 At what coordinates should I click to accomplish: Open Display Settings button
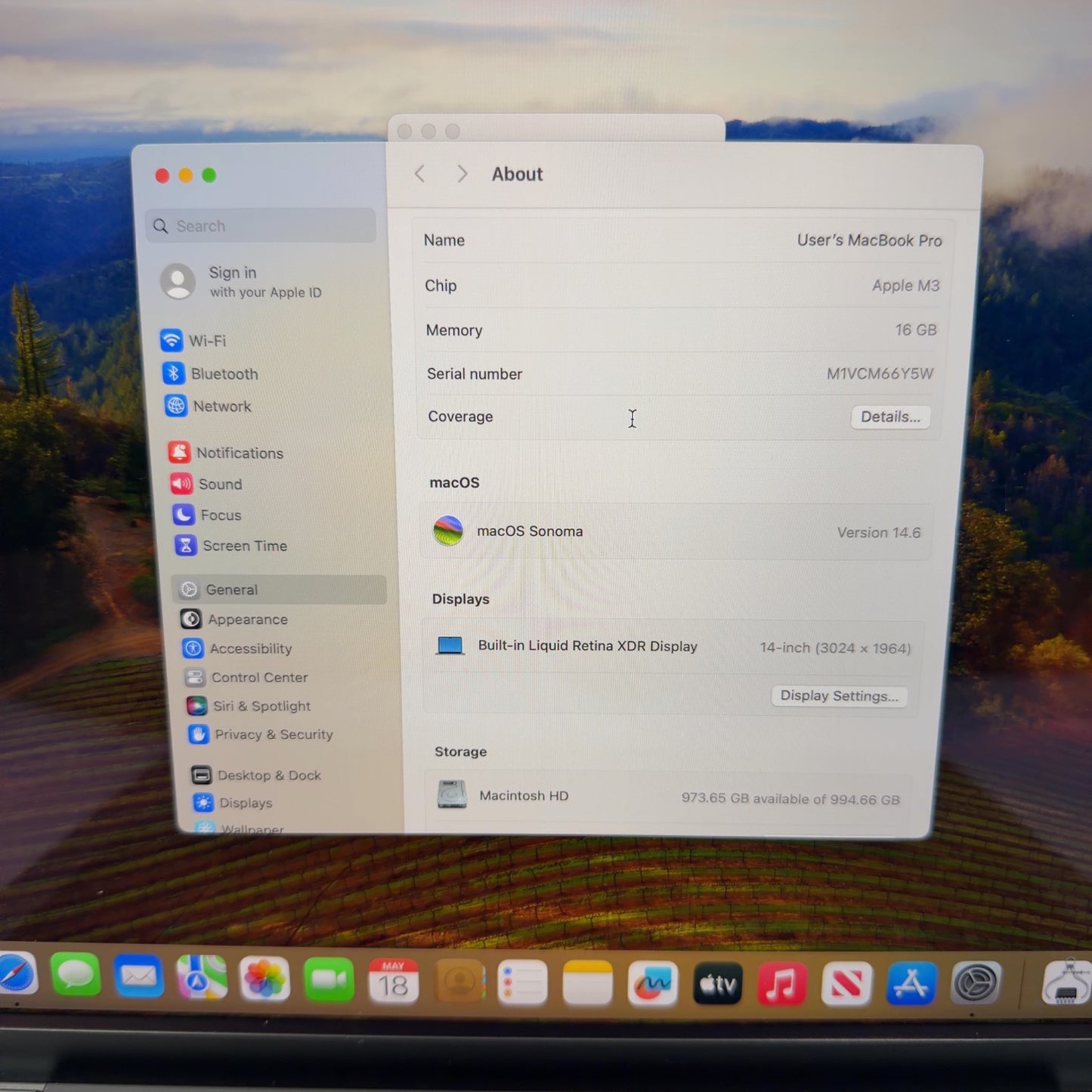[840, 696]
